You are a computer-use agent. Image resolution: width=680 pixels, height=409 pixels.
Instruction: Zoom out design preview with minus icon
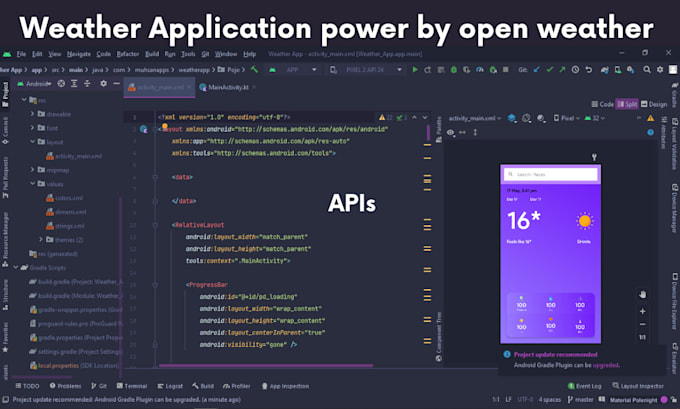(x=643, y=324)
